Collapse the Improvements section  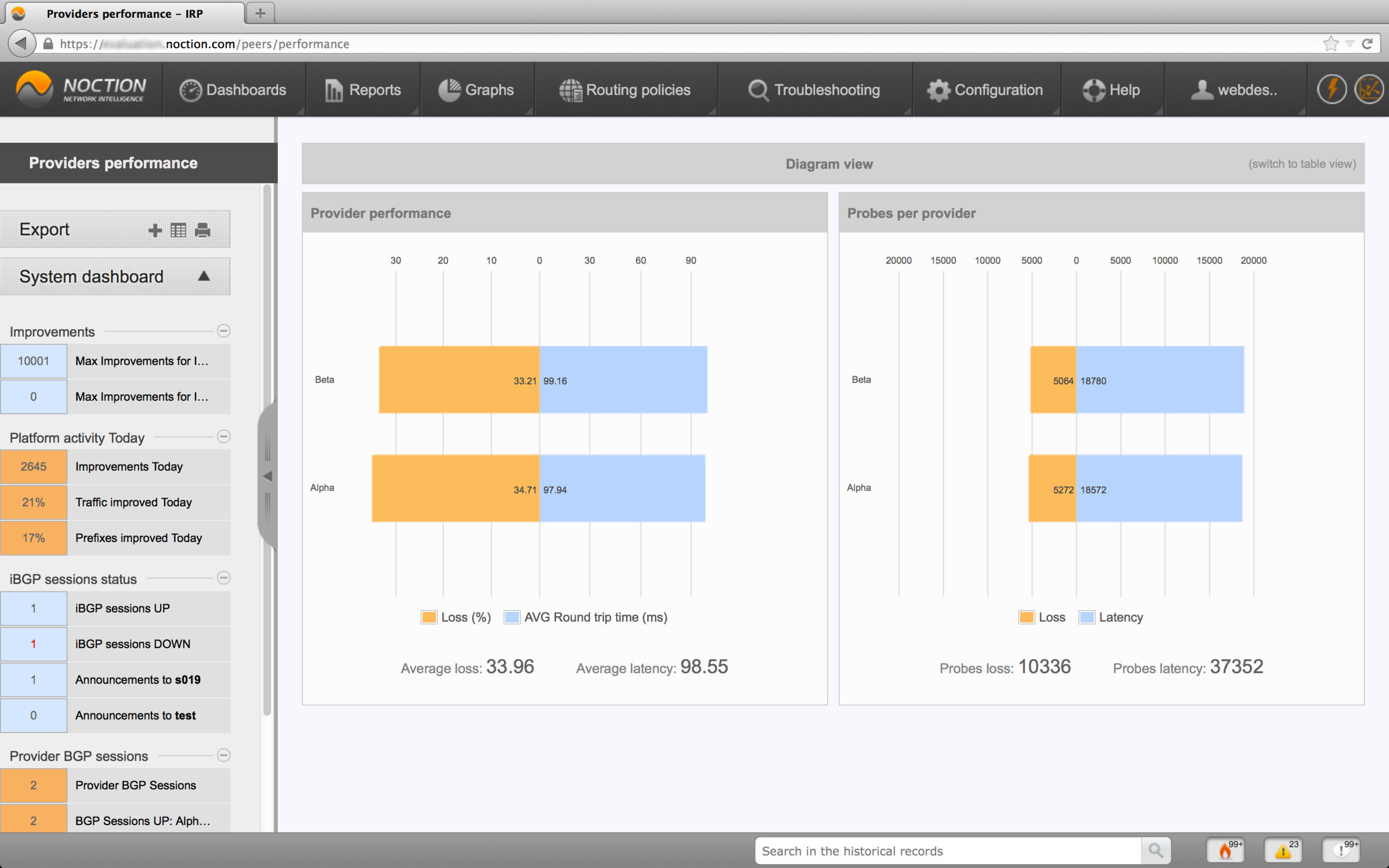(224, 331)
